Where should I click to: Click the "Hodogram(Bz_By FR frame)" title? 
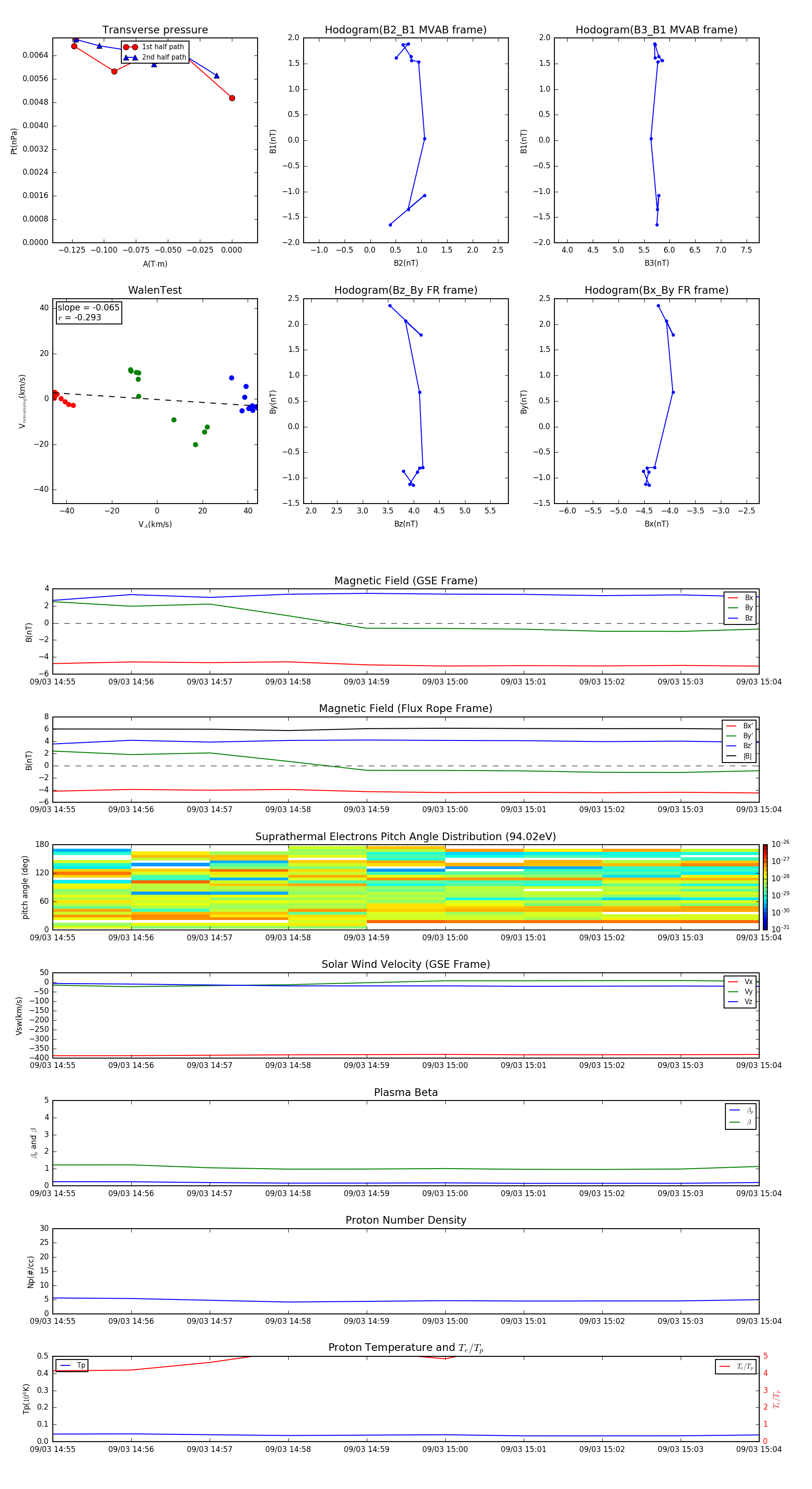pos(406,290)
